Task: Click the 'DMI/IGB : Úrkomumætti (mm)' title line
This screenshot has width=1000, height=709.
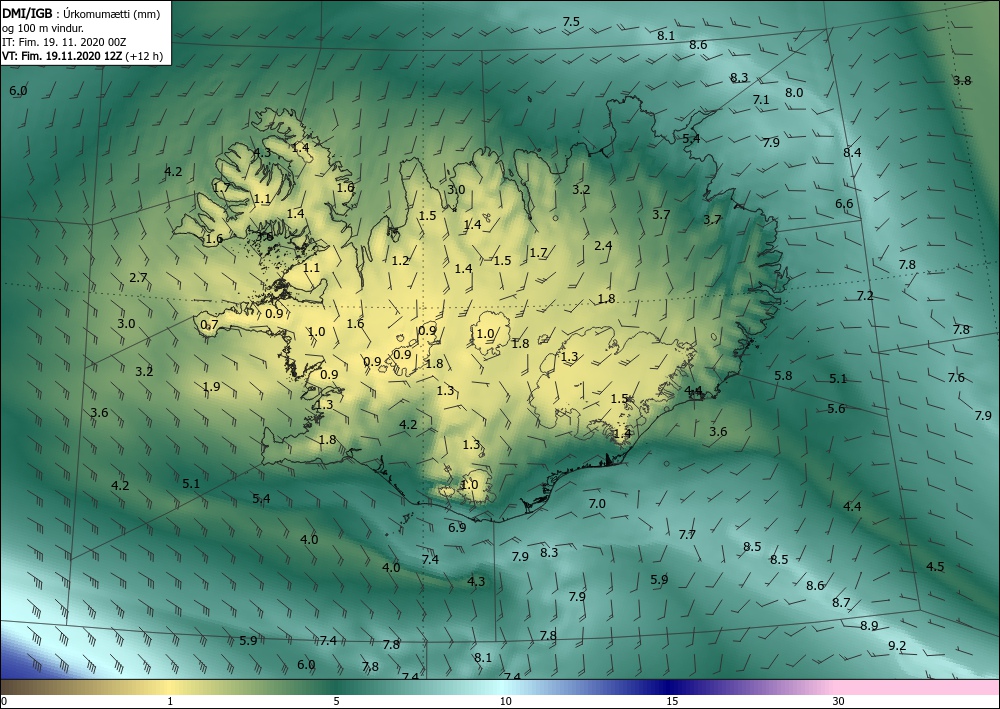Action: coord(81,13)
